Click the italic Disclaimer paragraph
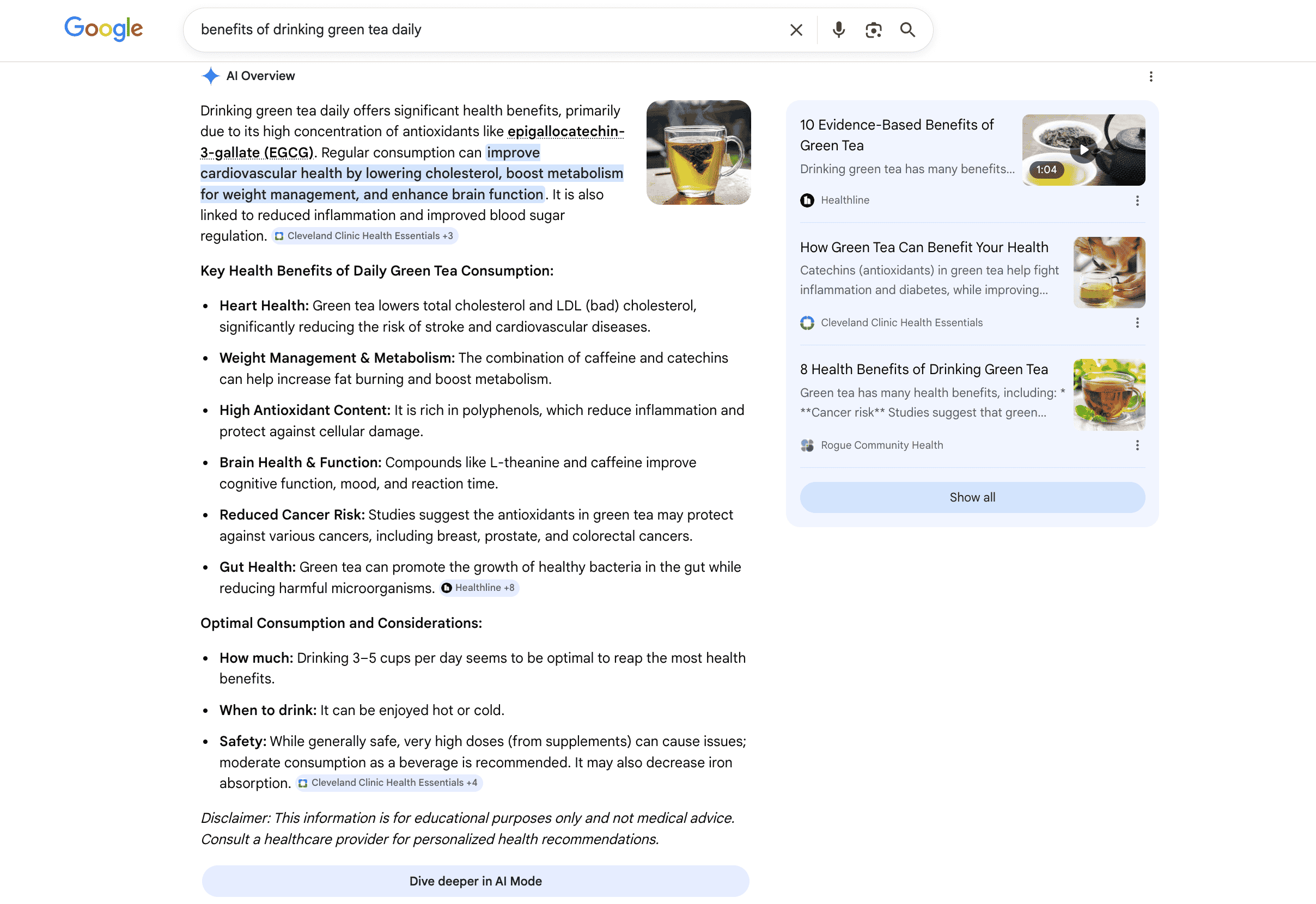The width and height of the screenshot is (1316, 904). (x=467, y=829)
